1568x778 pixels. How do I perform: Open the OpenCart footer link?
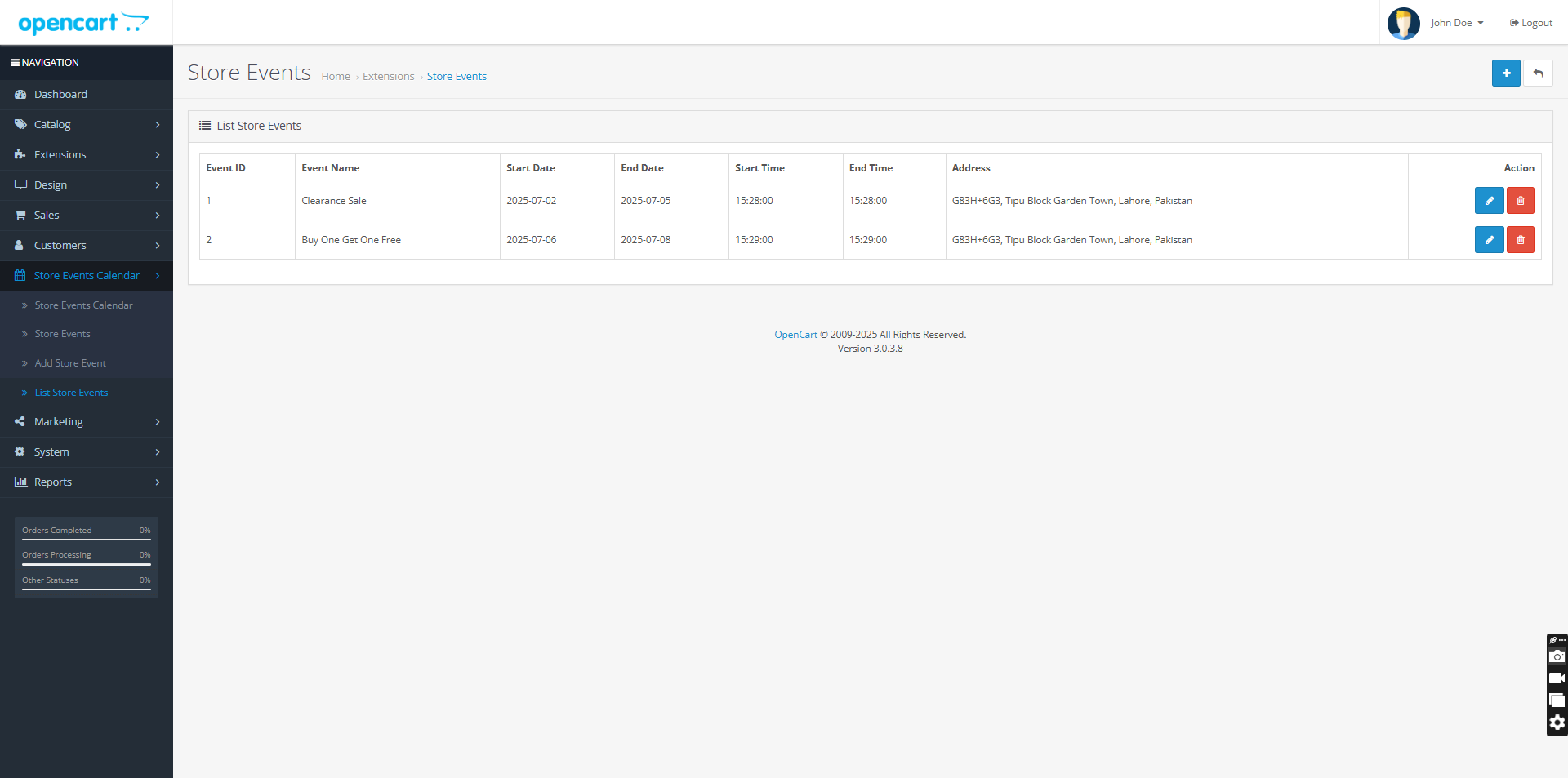[x=795, y=335]
